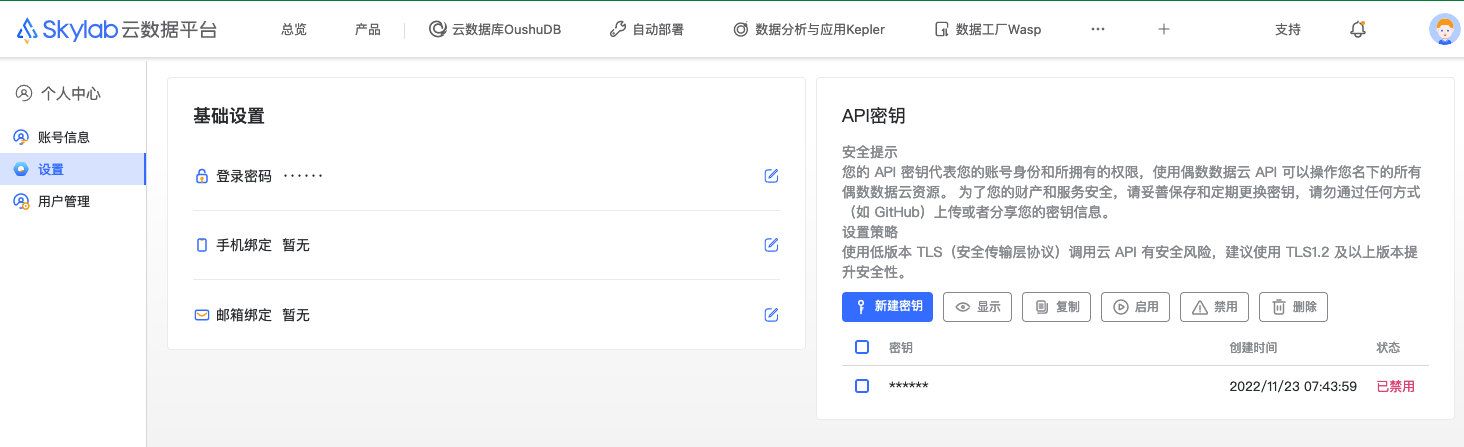The width and height of the screenshot is (1464, 447).
Task: Edit the email binding (邮箱绑定)
Action: [x=771, y=315]
